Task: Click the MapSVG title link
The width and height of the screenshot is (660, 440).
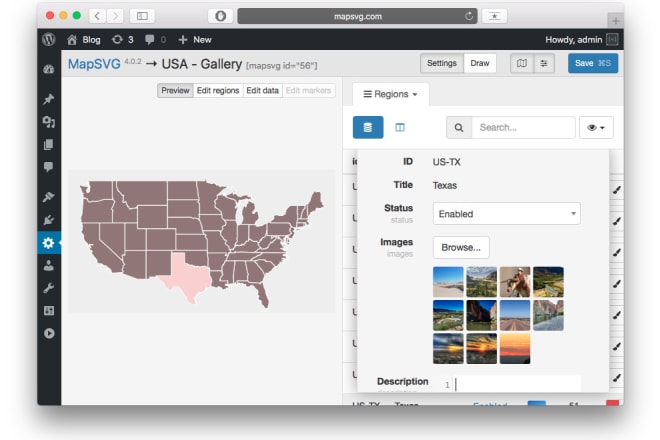Action: coord(94,64)
